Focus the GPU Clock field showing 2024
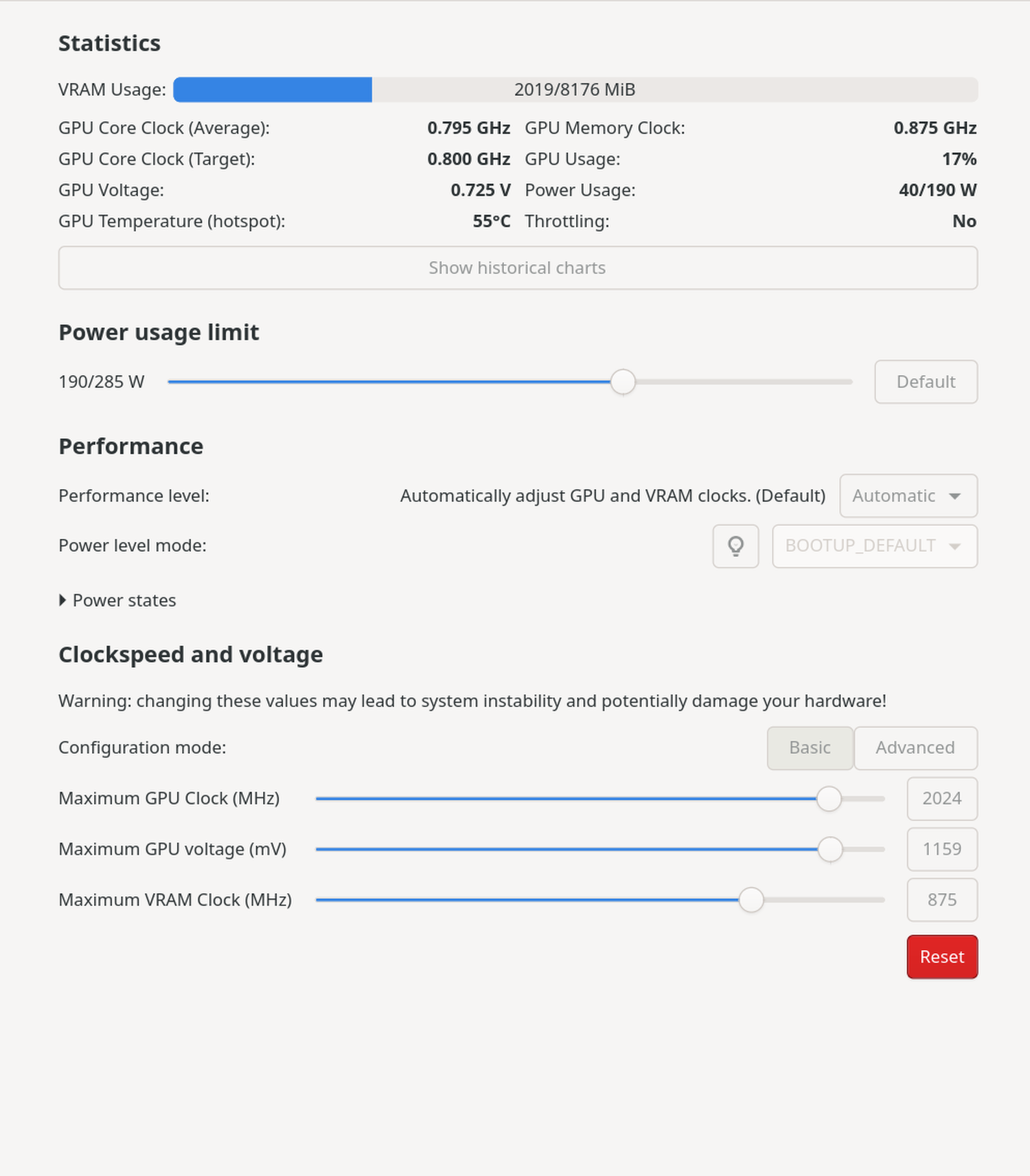 [941, 798]
